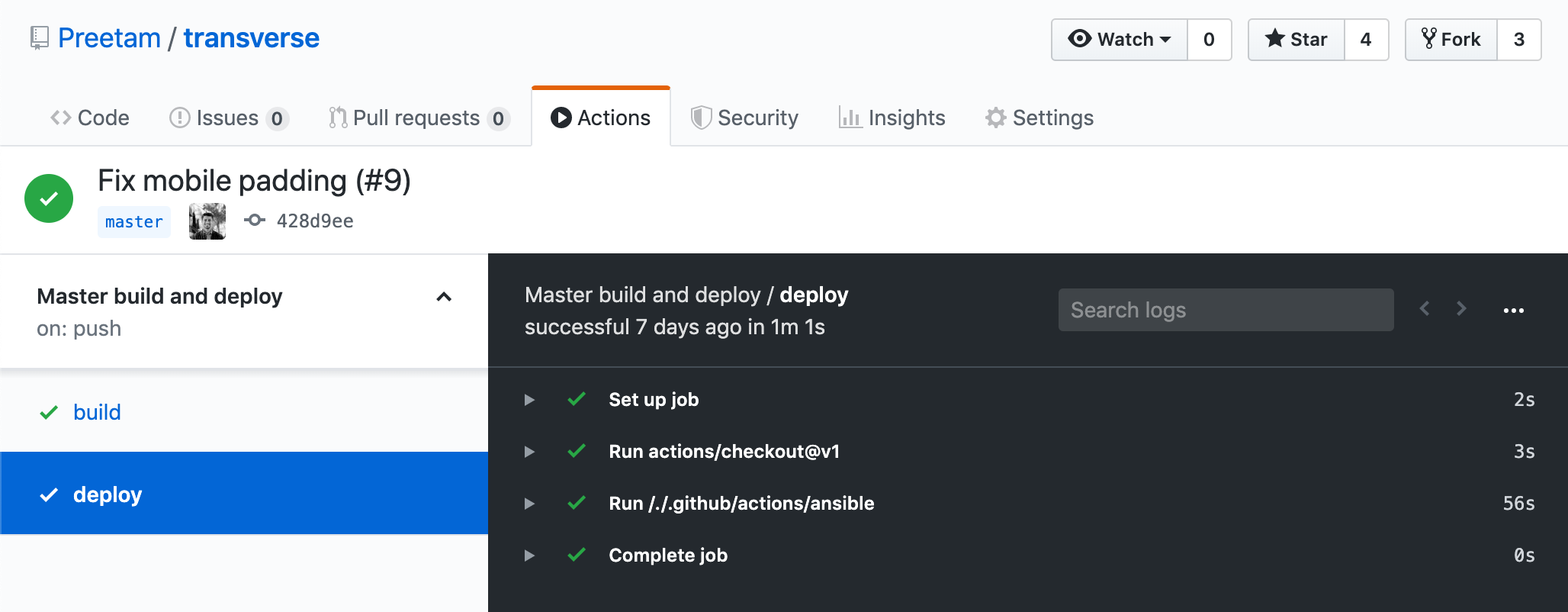Go to previous search result arrow

point(1424,308)
